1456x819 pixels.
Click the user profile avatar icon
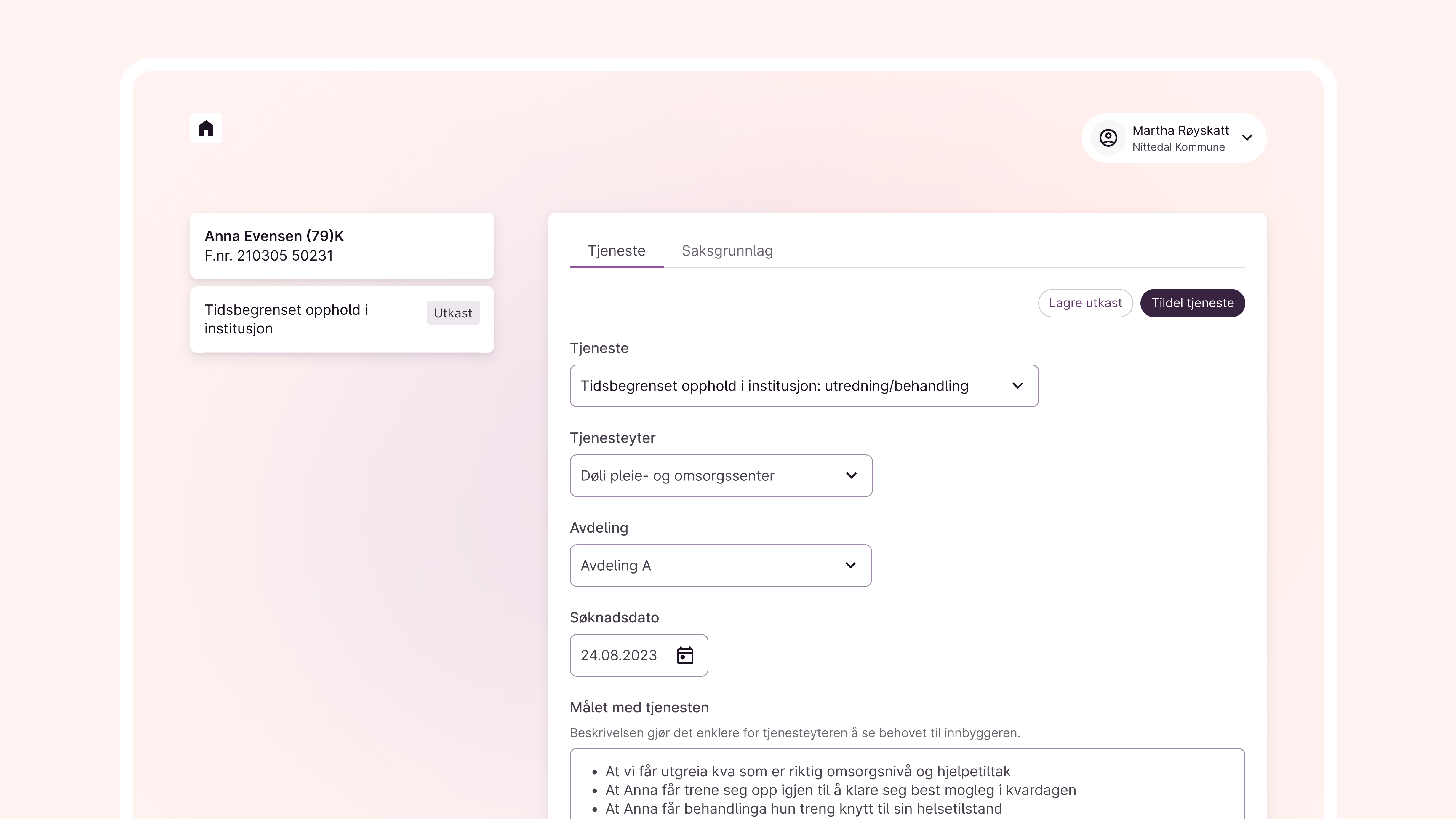pos(1108,138)
